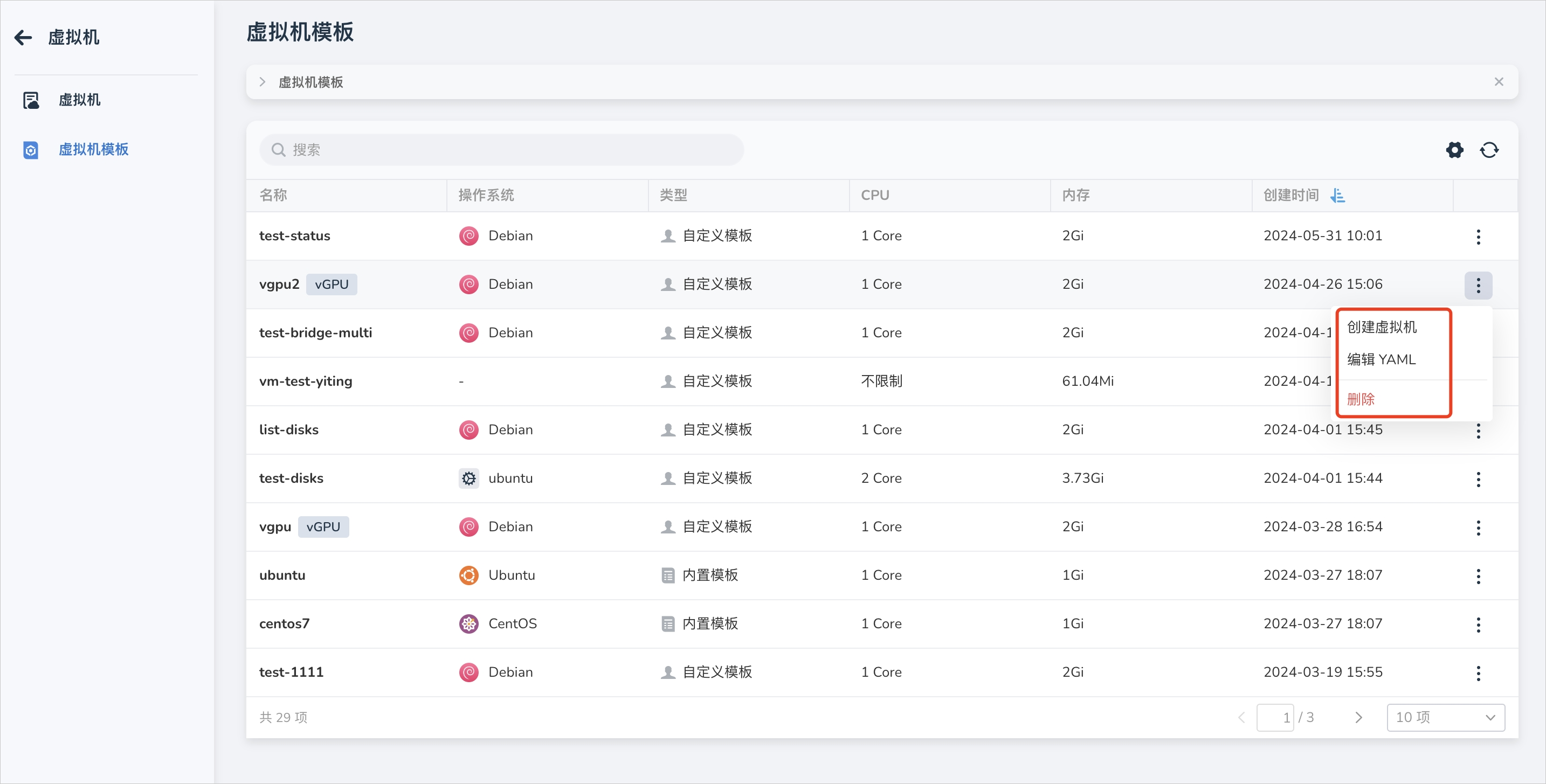
Task: Click date 2024-05-31 10:01
Action: 1323,236
